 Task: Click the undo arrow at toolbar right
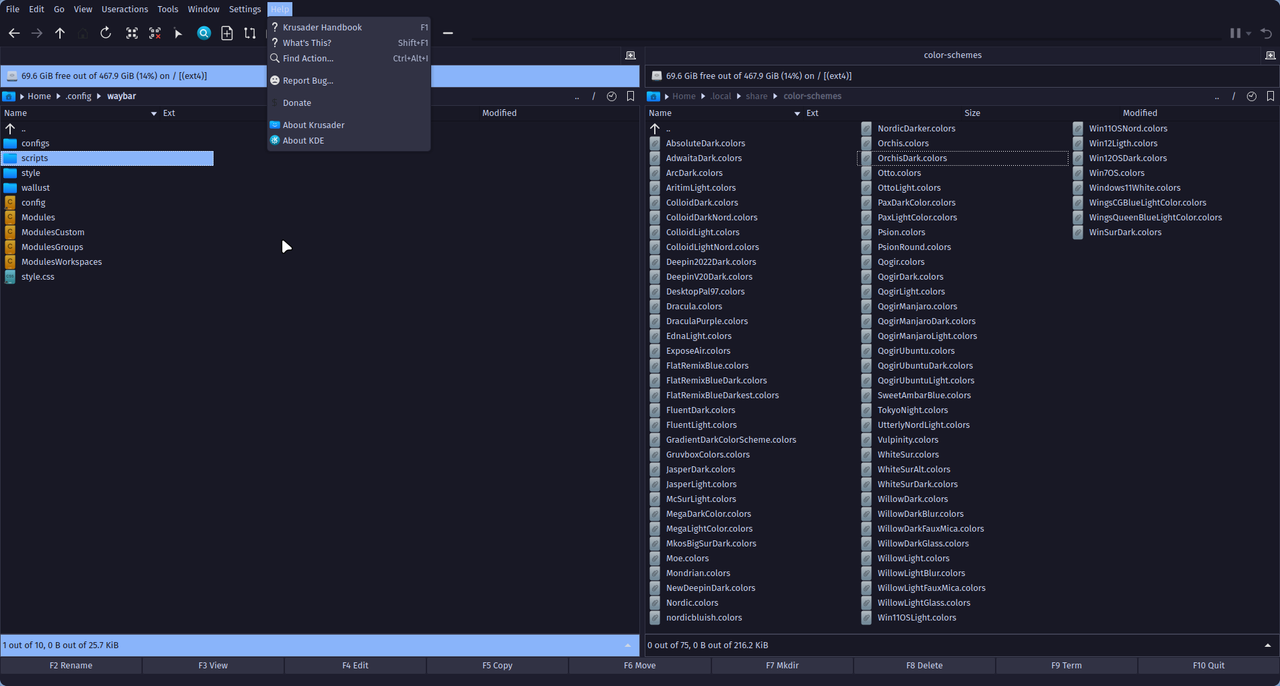click(x=1266, y=33)
